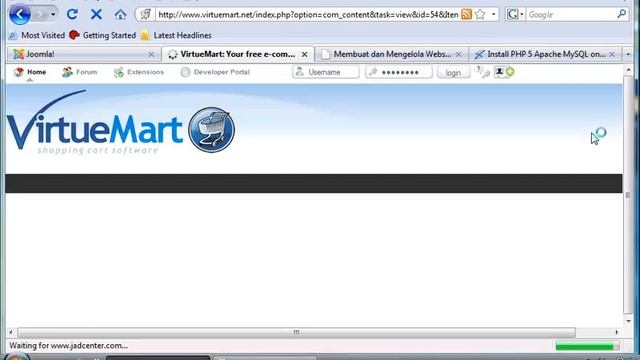
Task: Select the VirtueMart: Your free e-com... tab
Action: point(238,54)
